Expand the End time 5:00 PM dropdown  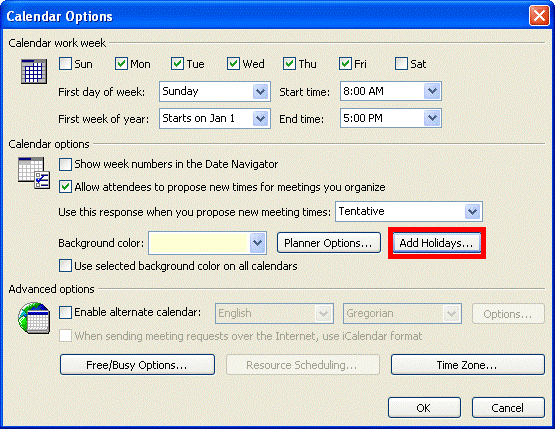click(391, 119)
